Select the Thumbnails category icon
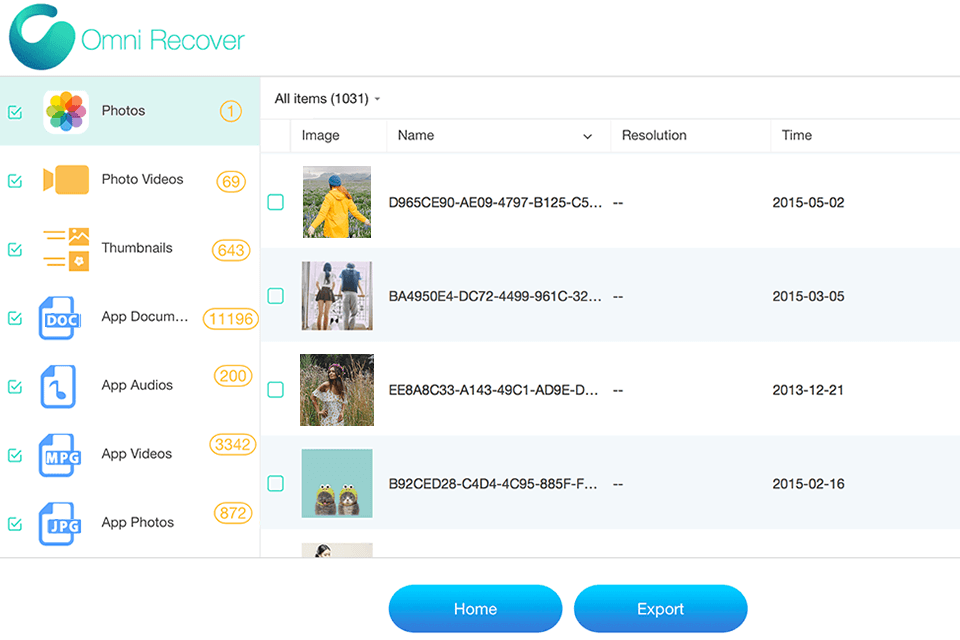This screenshot has width=960, height=640. pyautogui.click(x=66, y=249)
